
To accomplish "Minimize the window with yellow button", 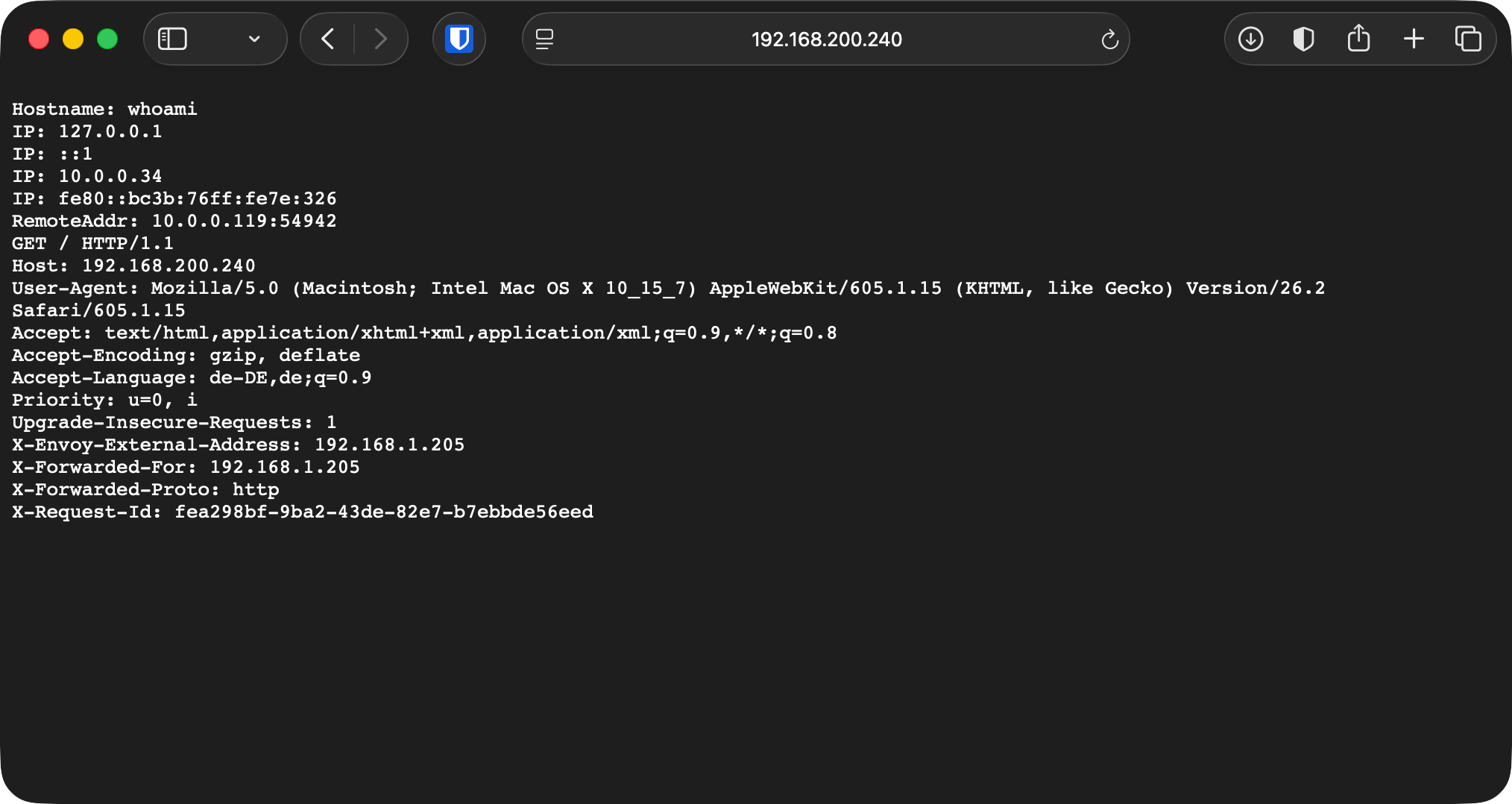I will point(73,39).
